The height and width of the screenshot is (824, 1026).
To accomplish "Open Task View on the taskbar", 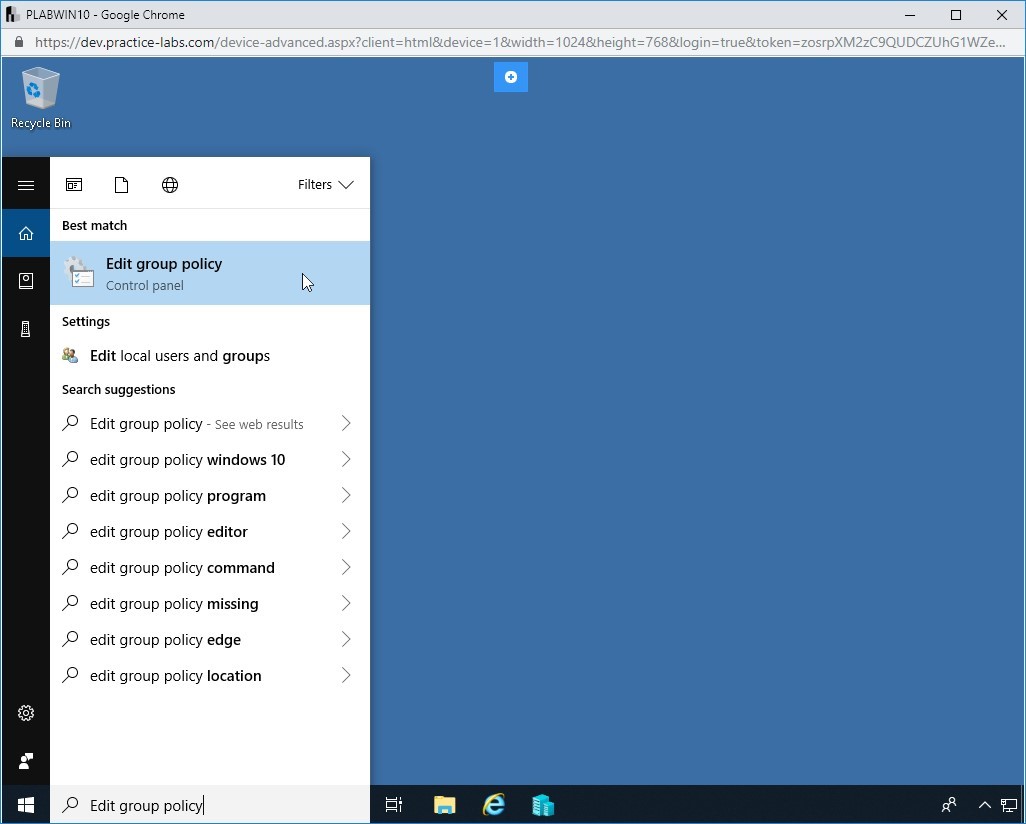I will (394, 804).
